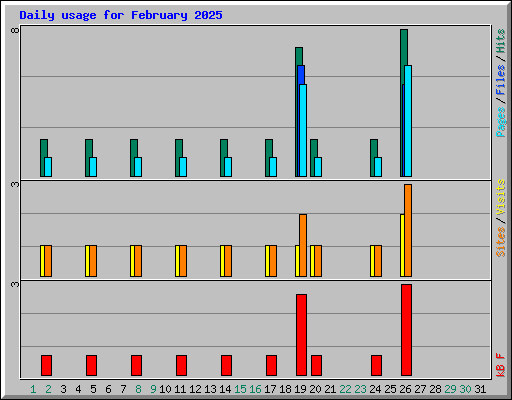The image size is (512, 400).
Task: Click the red KB bar for day 14
Action: tap(226, 365)
